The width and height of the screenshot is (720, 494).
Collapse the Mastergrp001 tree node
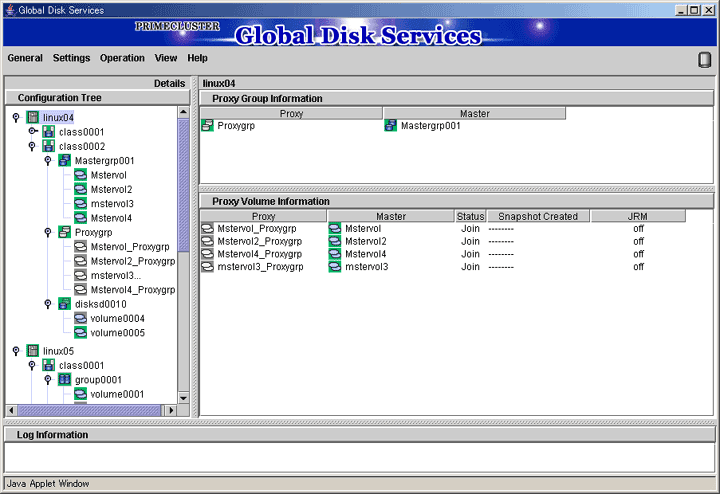click(x=48, y=161)
